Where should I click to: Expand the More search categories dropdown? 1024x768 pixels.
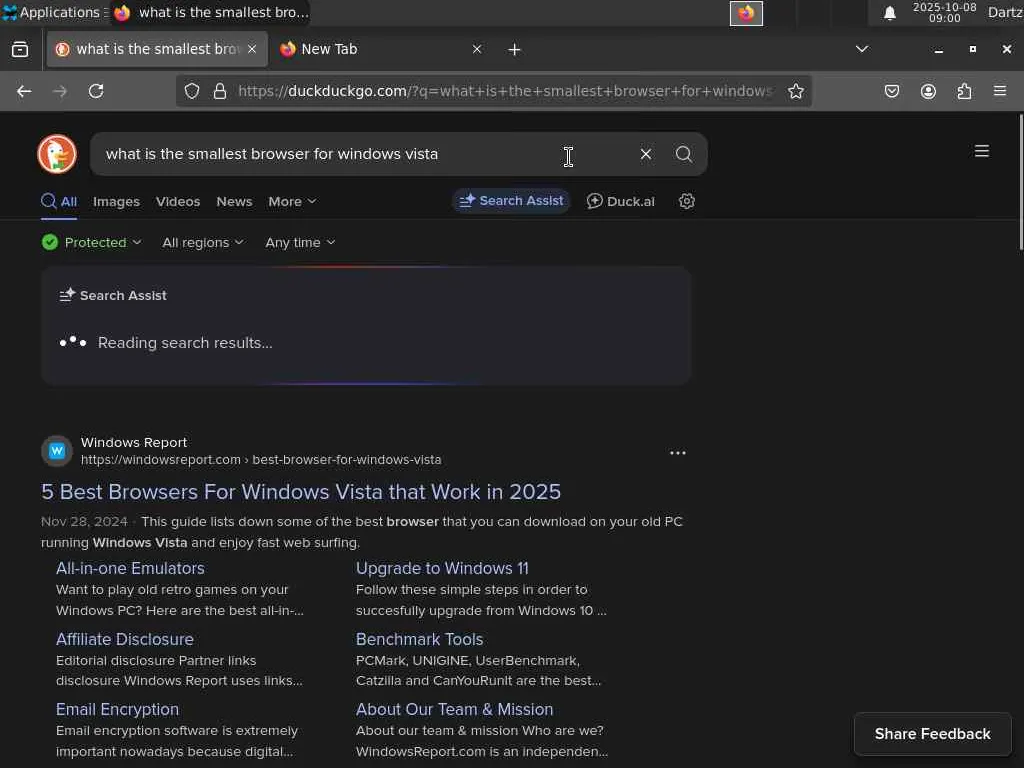point(292,201)
